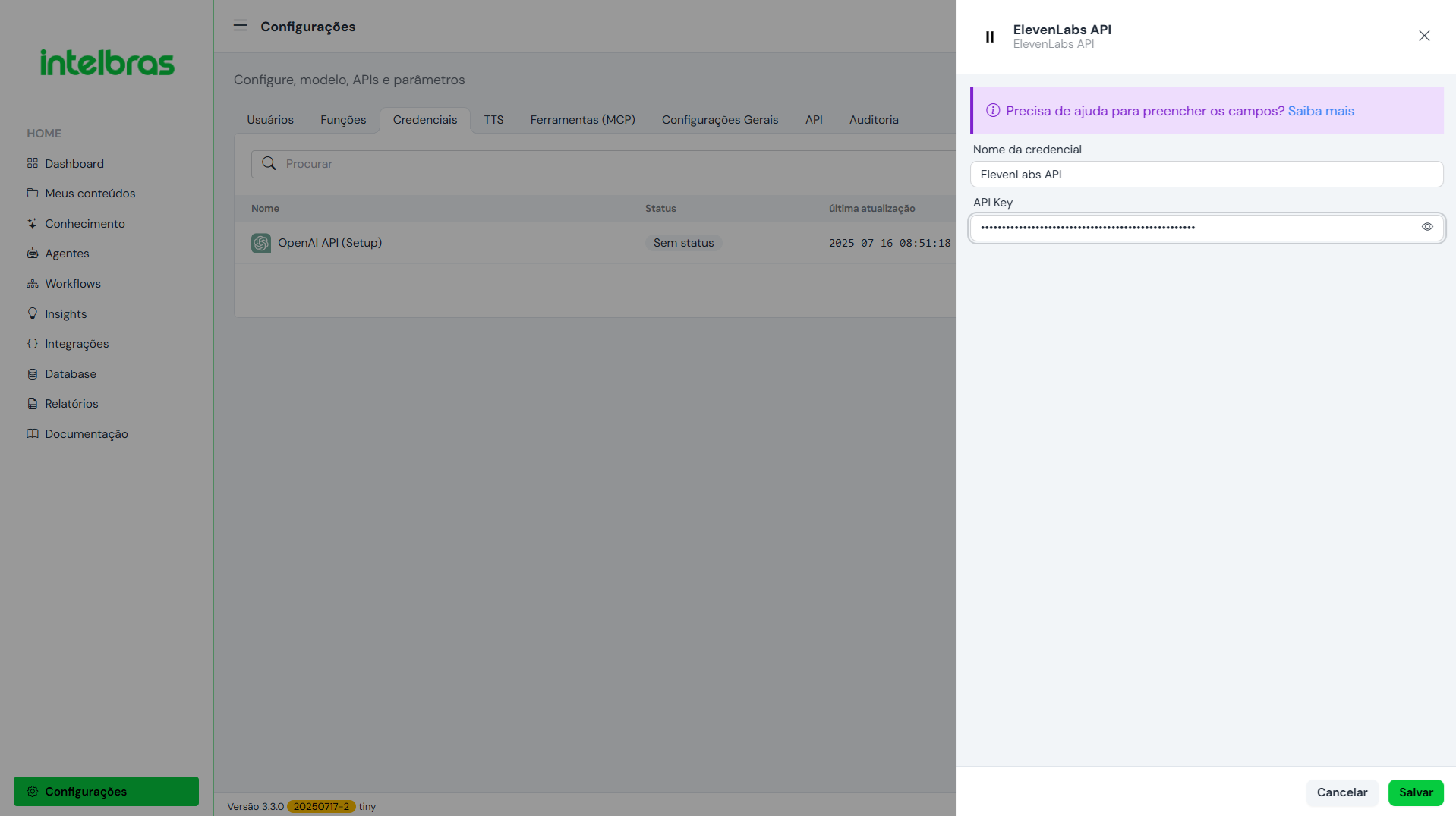Open the TTS tab
Screen dimensions: 1456x816
493,119
